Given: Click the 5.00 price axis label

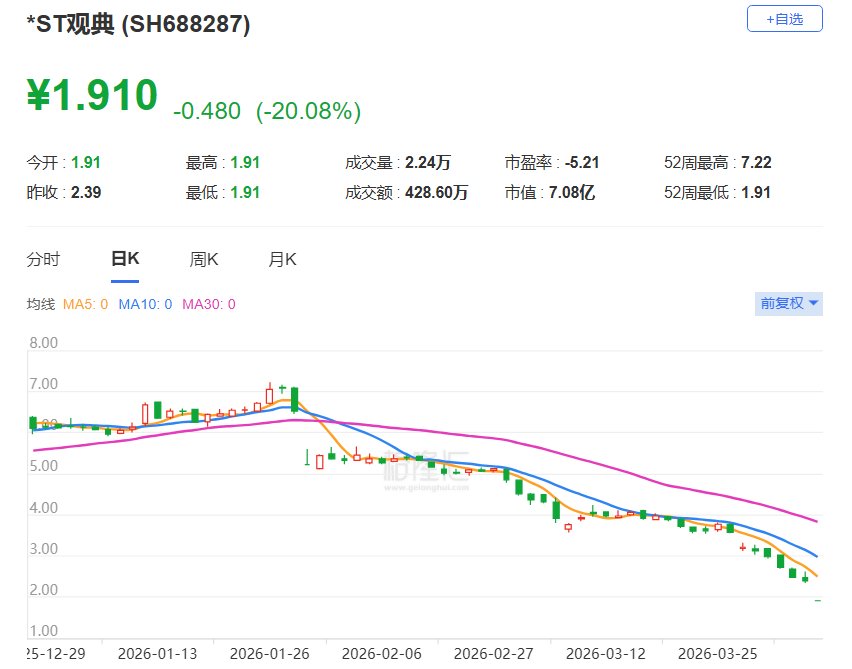Looking at the screenshot, I should click(43, 466).
